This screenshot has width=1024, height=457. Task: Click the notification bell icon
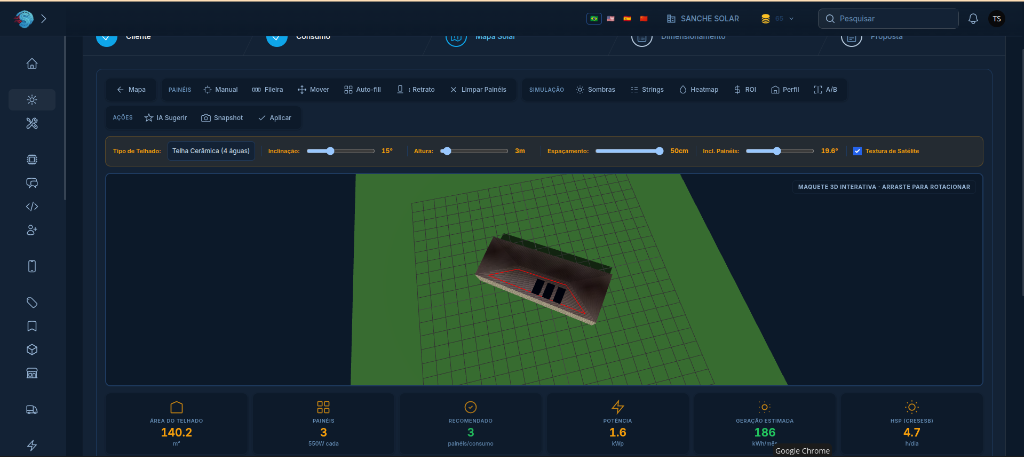click(x=973, y=19)
